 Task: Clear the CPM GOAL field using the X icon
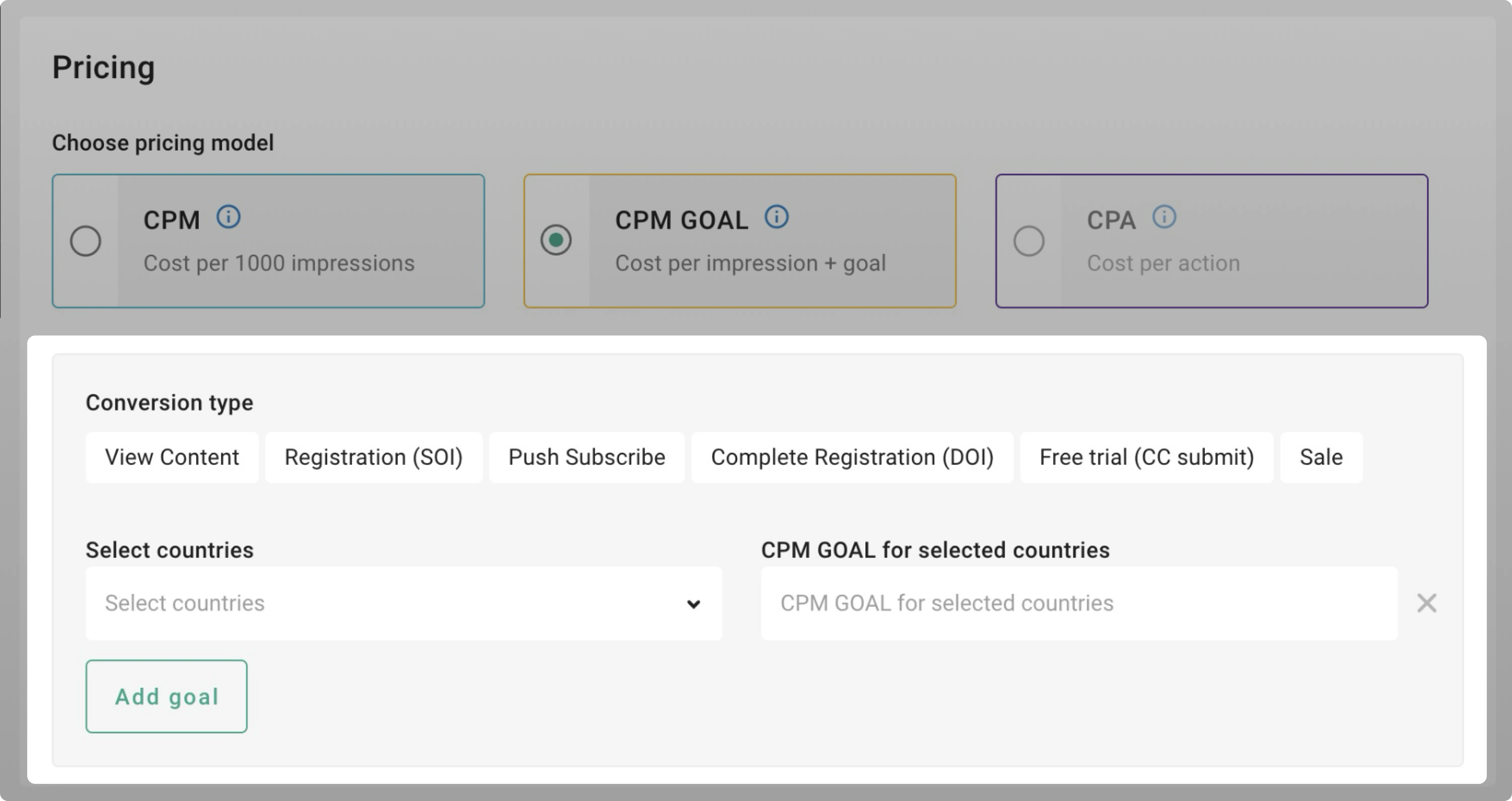pyautogui.click(x=1426, y=603)
